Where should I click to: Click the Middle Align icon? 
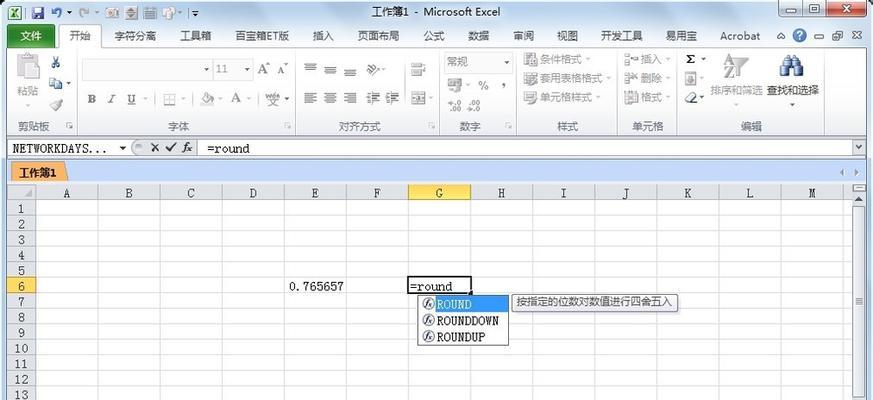[x=330, y=69]
